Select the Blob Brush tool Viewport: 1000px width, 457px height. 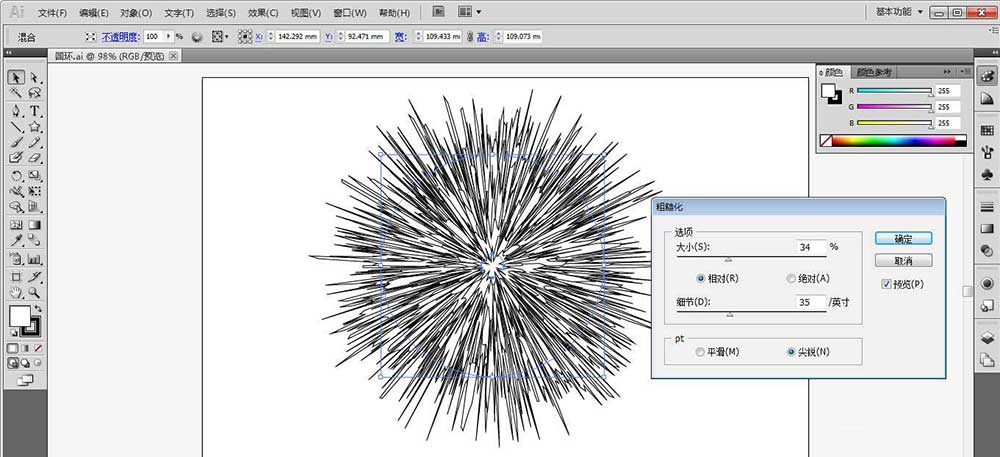16,157
